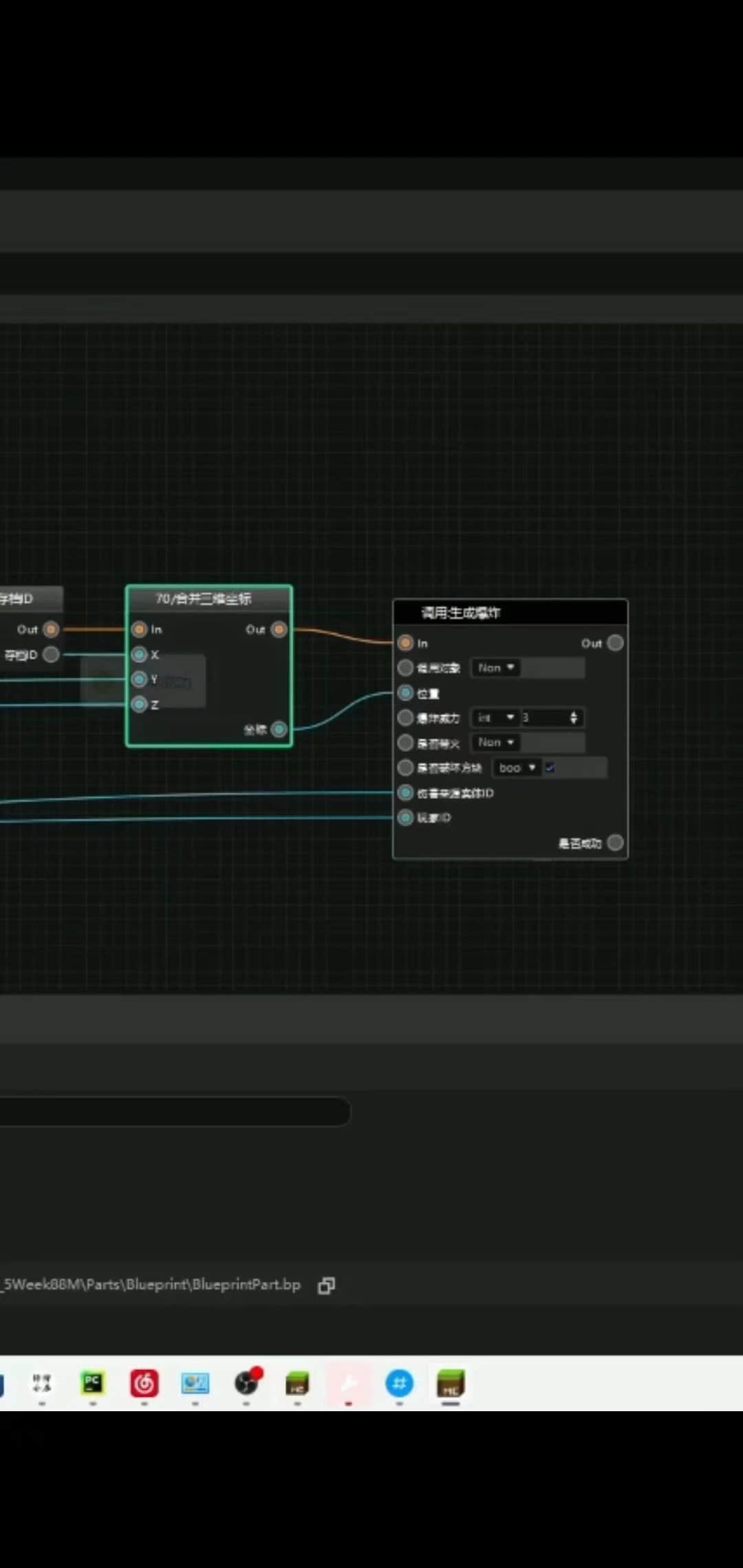The image size is (743, 1568).
Task: Click the X input pin on merge node
Action: point(139,654)
